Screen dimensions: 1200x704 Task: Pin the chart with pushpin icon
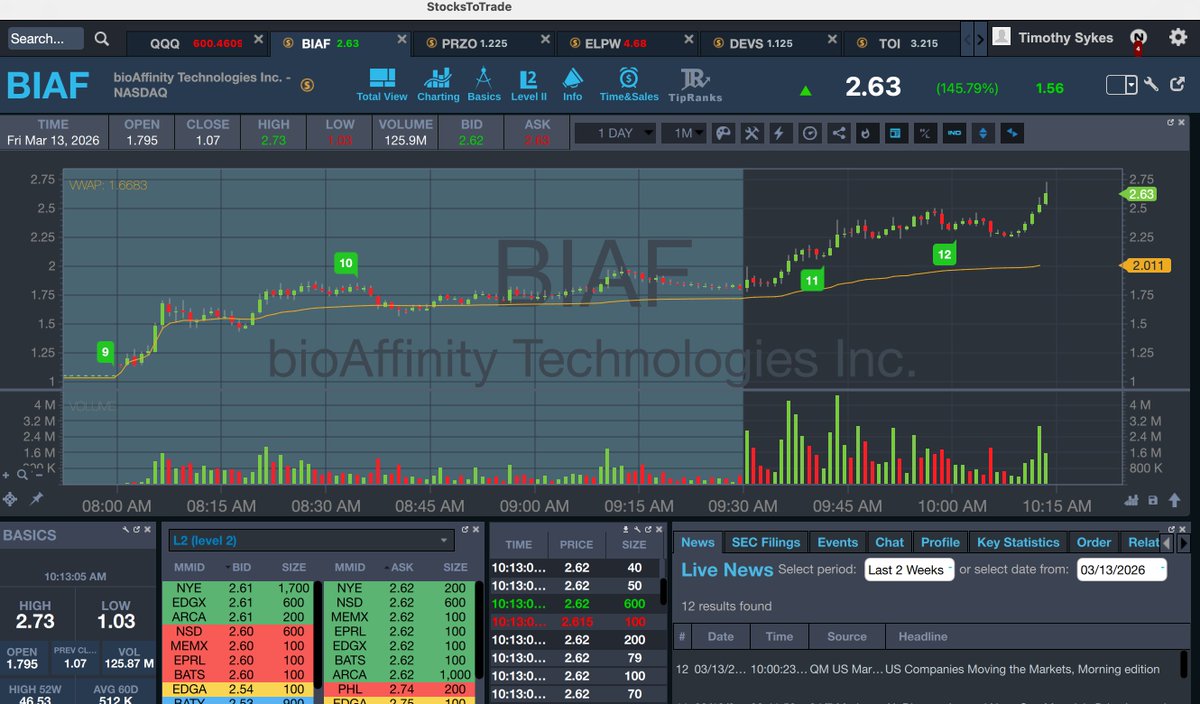(x=37, y=498)
